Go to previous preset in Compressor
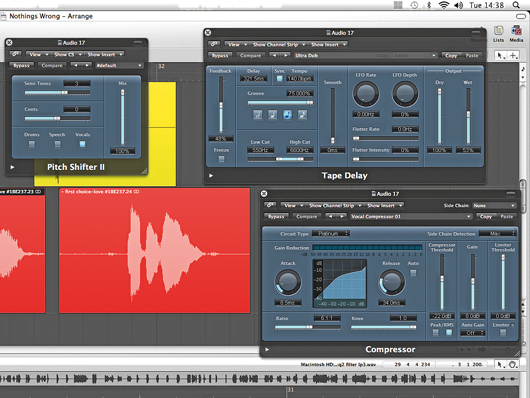This screenshot has height=398, width=530. [331, 216]
